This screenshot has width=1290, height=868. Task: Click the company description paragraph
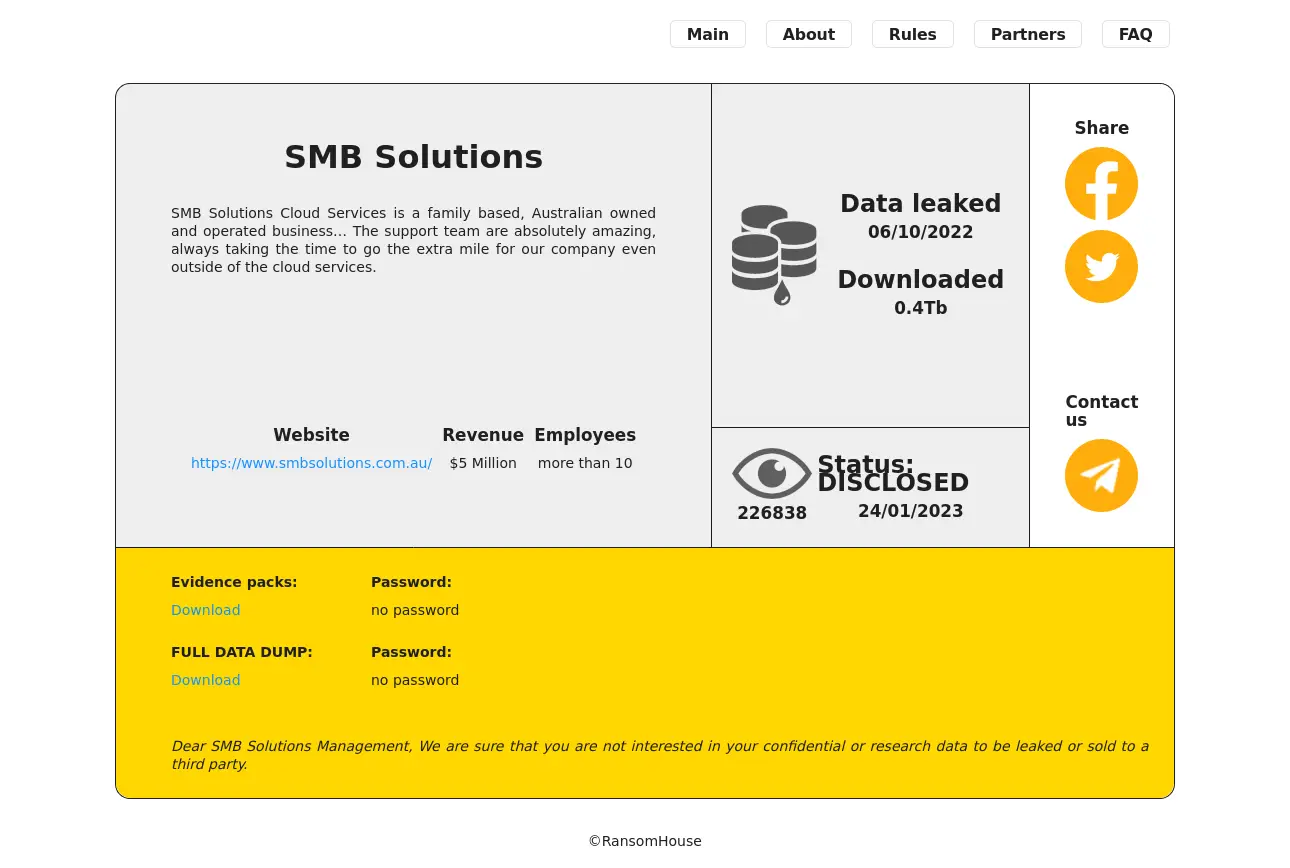[413, 240]
